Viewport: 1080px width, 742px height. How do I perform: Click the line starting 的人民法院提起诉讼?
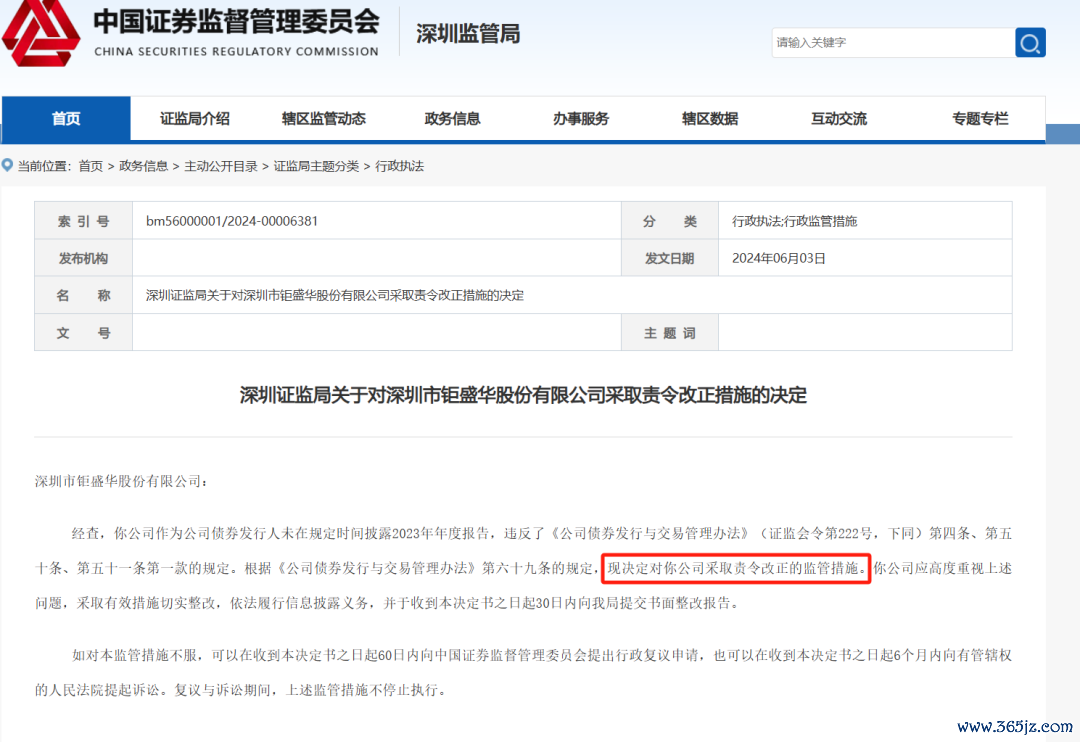[242, 690]
